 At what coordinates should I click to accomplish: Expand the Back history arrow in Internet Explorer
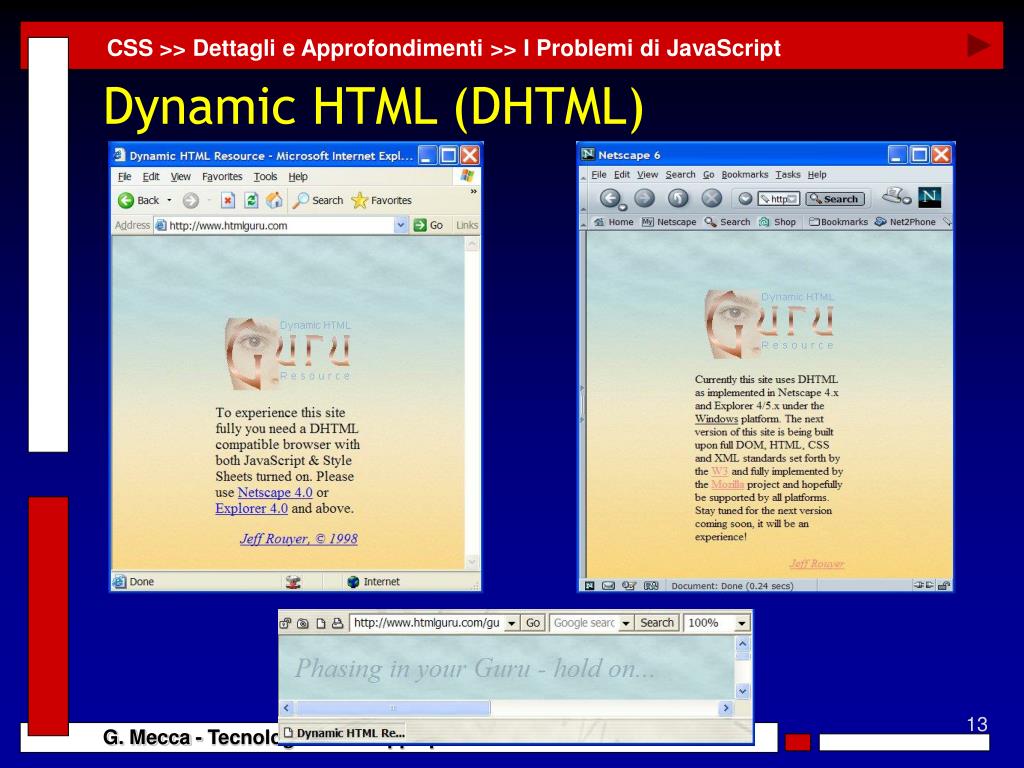coord(170,200)
